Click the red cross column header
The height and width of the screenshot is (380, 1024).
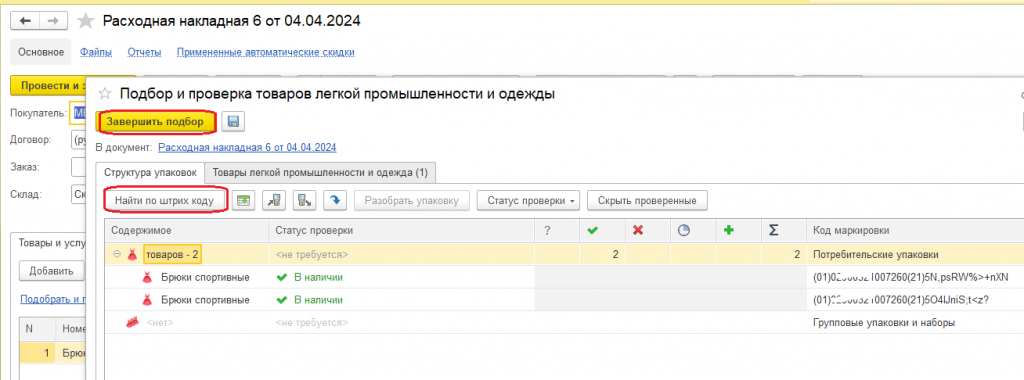pos(648,230)
